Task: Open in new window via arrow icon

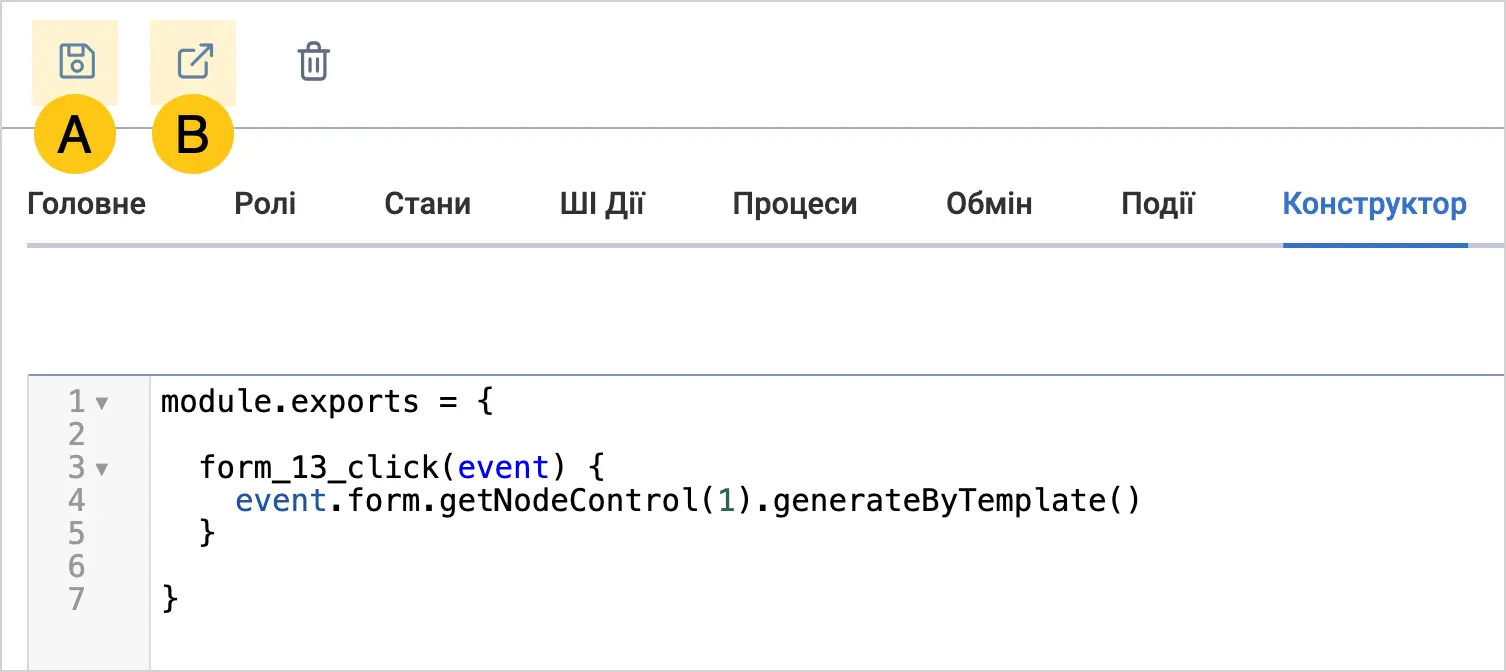Action: [x=194, y=62]
